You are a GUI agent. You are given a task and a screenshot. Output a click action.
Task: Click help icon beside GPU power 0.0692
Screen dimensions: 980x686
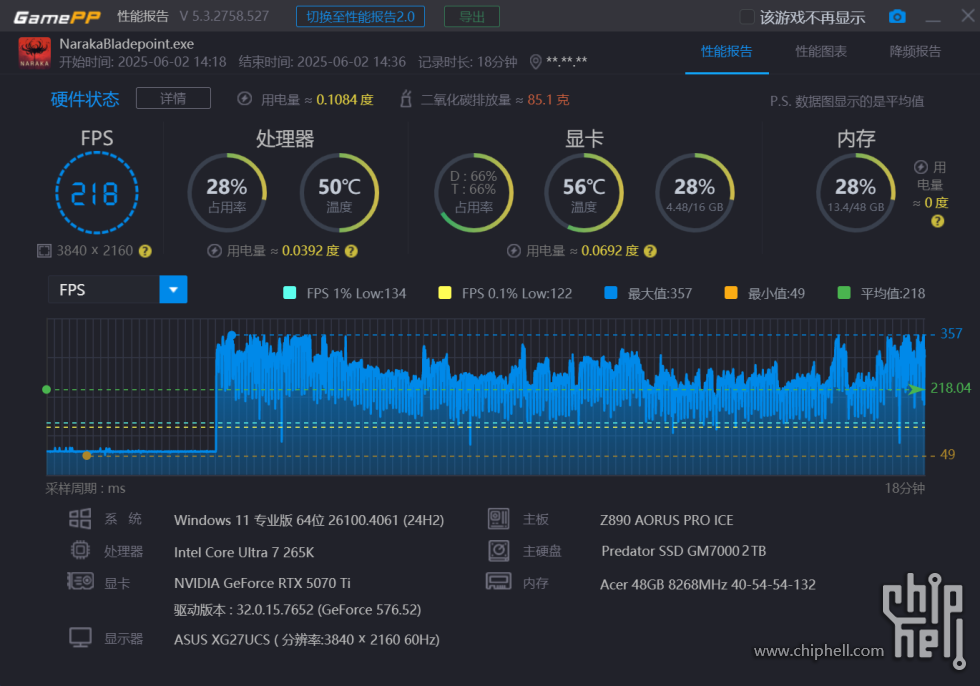point(650,251)
